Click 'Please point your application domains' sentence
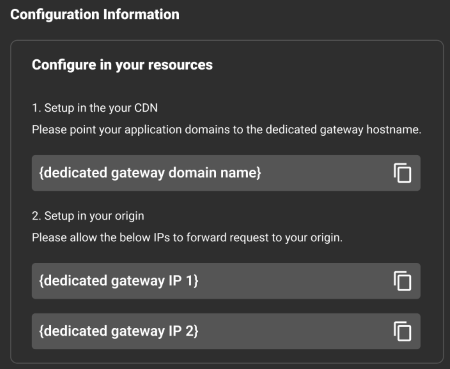Screen dimensions: 450x369 [x=227, y=129]
